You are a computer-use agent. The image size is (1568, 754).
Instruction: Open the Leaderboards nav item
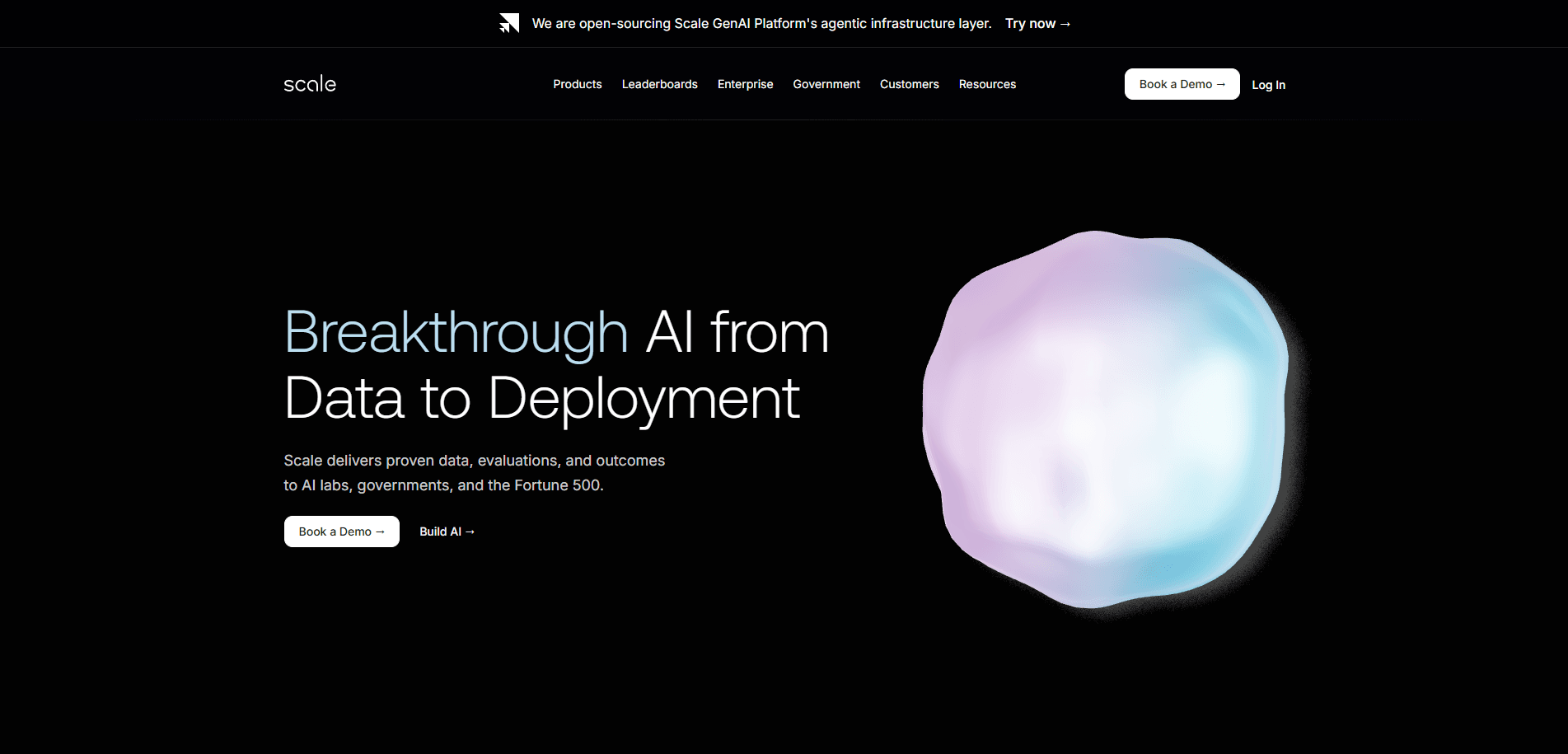659,84
